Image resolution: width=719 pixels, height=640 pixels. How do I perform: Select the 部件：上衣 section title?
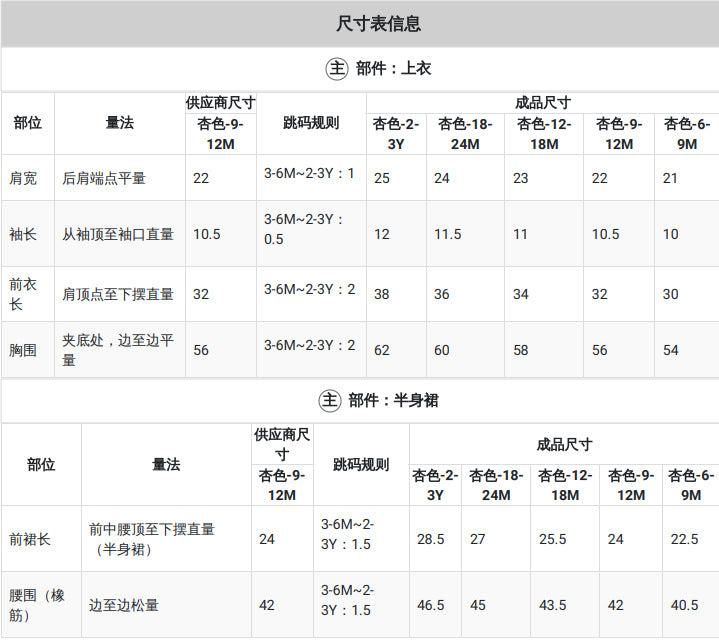[x=393, y=69]
